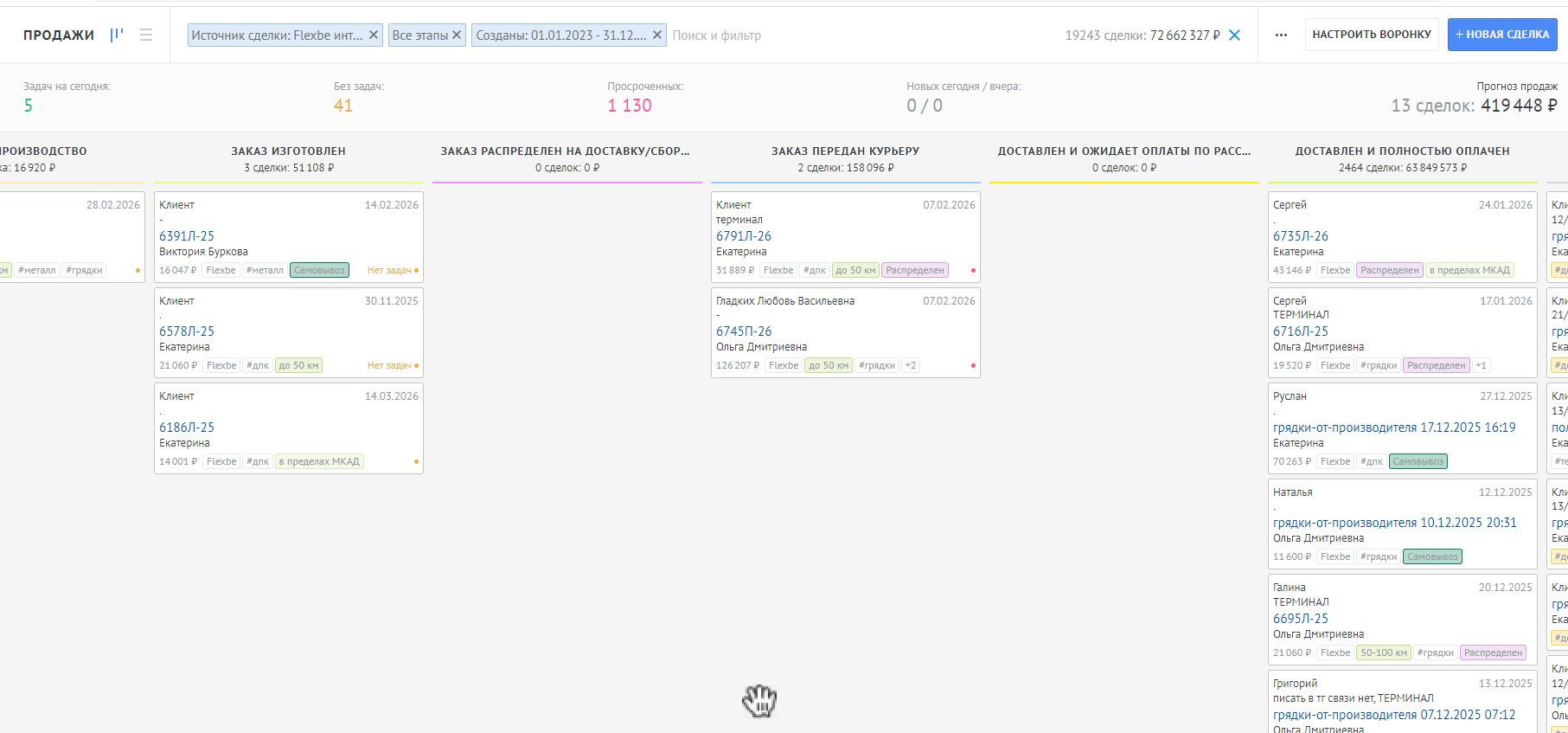The height and width of the screenshot is (733, 1568).
Task: Click 'Распределен' tag on deal 6791Л-26
Action: (x=915, y=270)
